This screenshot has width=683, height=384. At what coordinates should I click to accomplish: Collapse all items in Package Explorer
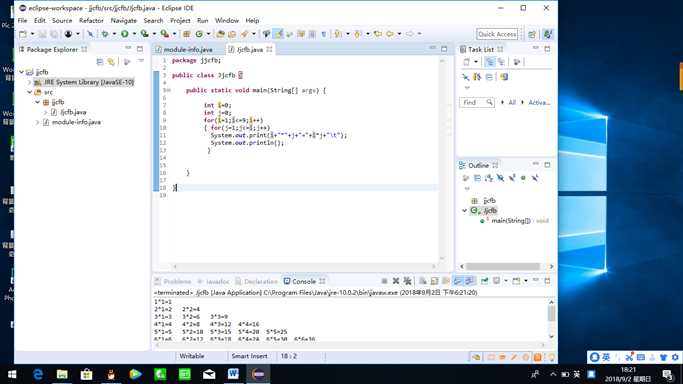pyautogui.click(x=100, y=62)
